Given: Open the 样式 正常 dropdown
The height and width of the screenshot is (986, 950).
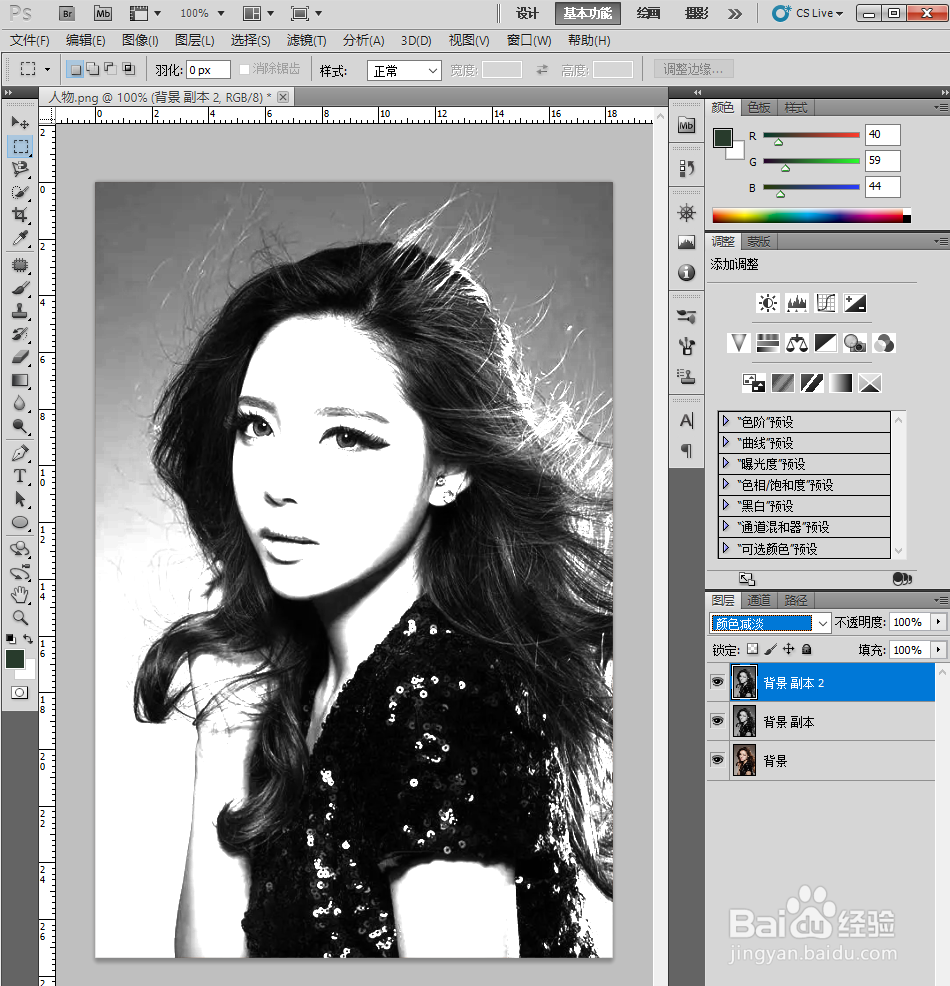Looking at the screenshot, I should tap(404, 70).
